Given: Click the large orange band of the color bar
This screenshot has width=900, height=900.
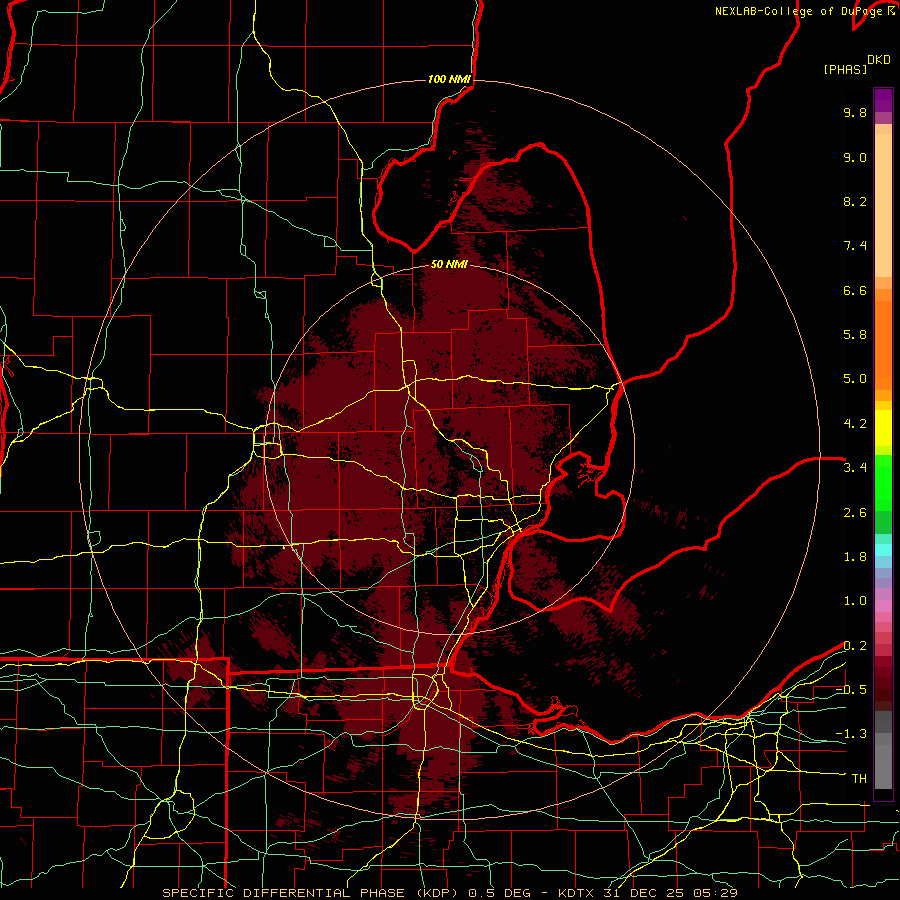Looking at the screenshot, I should (x=883, y=346).
